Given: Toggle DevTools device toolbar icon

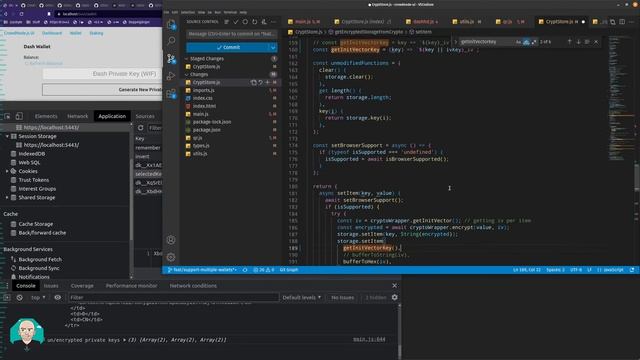Looking at the screenshot, I should (x=19, y=116).
